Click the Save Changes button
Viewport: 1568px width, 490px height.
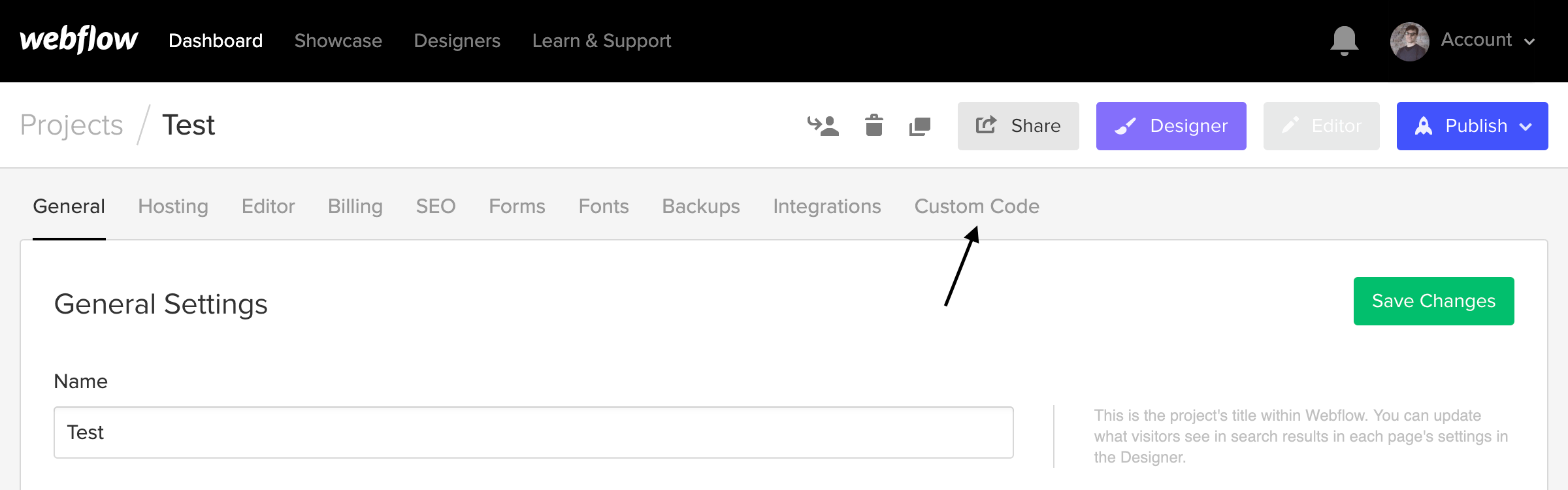pos(1433,301)
